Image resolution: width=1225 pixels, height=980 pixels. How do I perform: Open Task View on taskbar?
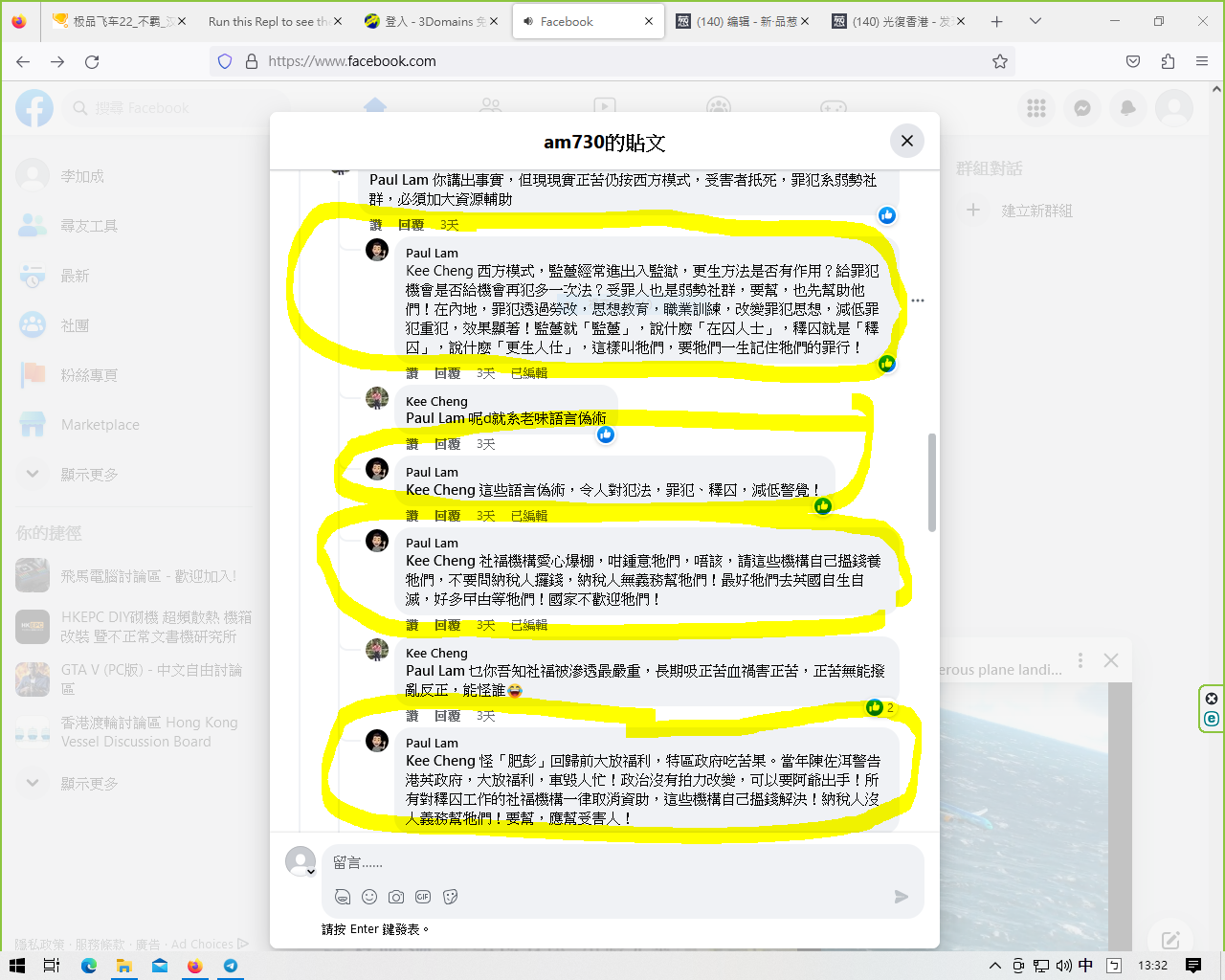(x=52, y=966)
